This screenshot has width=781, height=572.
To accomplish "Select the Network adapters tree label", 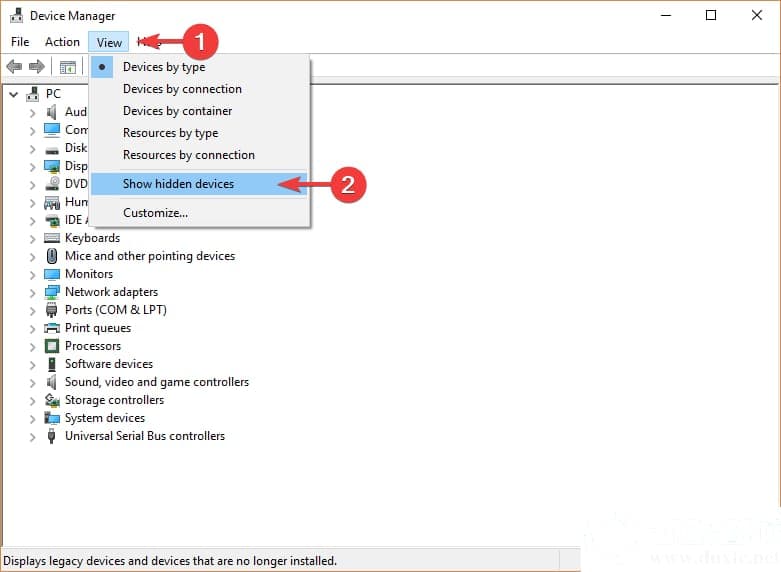I will (x=111, y=292).
